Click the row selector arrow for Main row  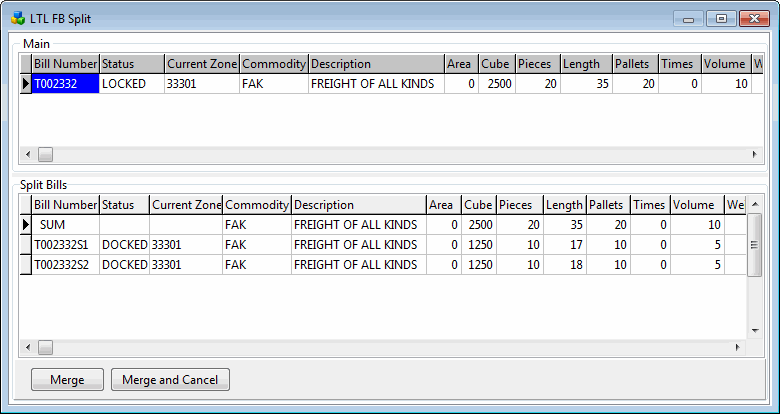pyautogui.click(x=26, y=84)
